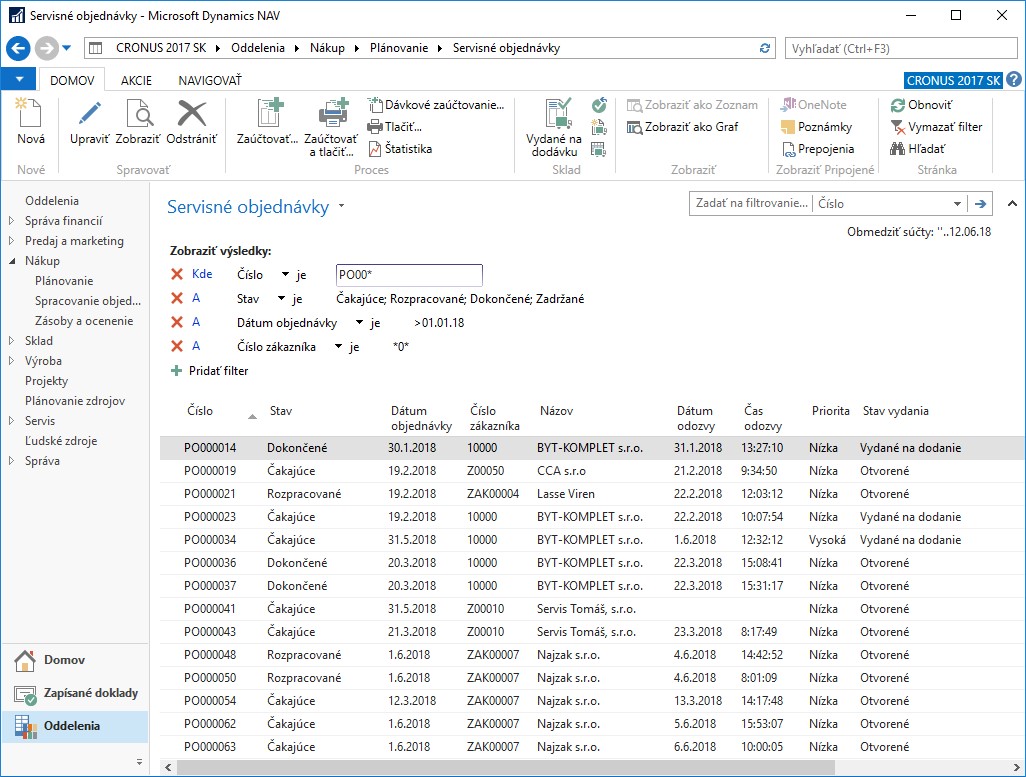Open the navigation history dropdown arrow

[x=66, y=48]
